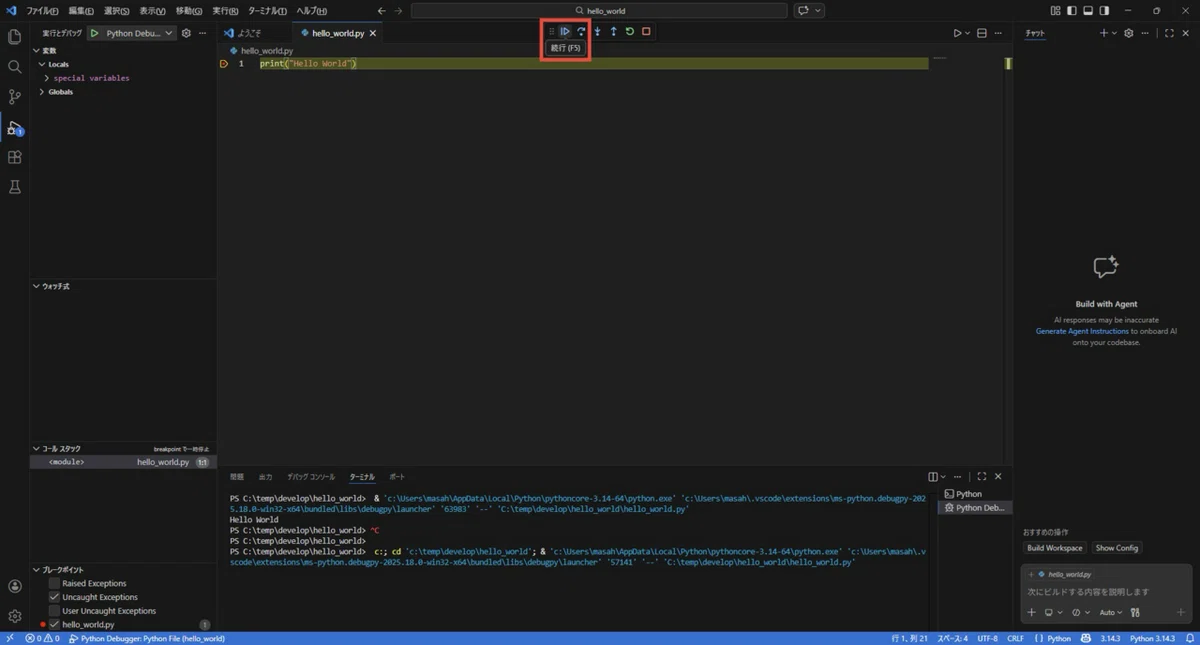The height and width of the screenshot is (645, 1200).
Task: Switch to the 出力 (Output) panel tab
Action: (x=265, y=477)
